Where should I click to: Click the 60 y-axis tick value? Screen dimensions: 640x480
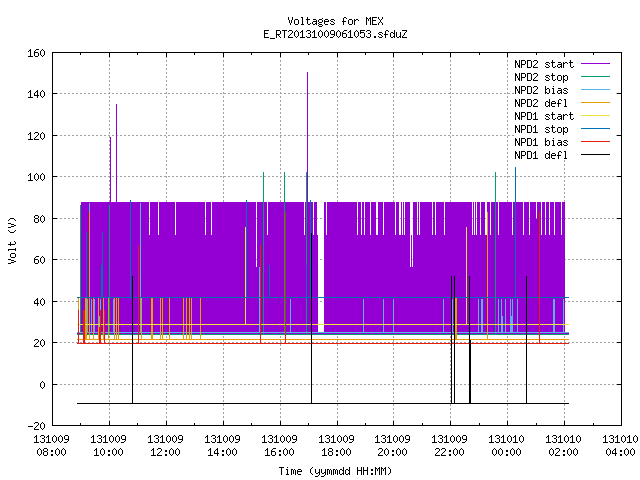(x=39, y=260)
